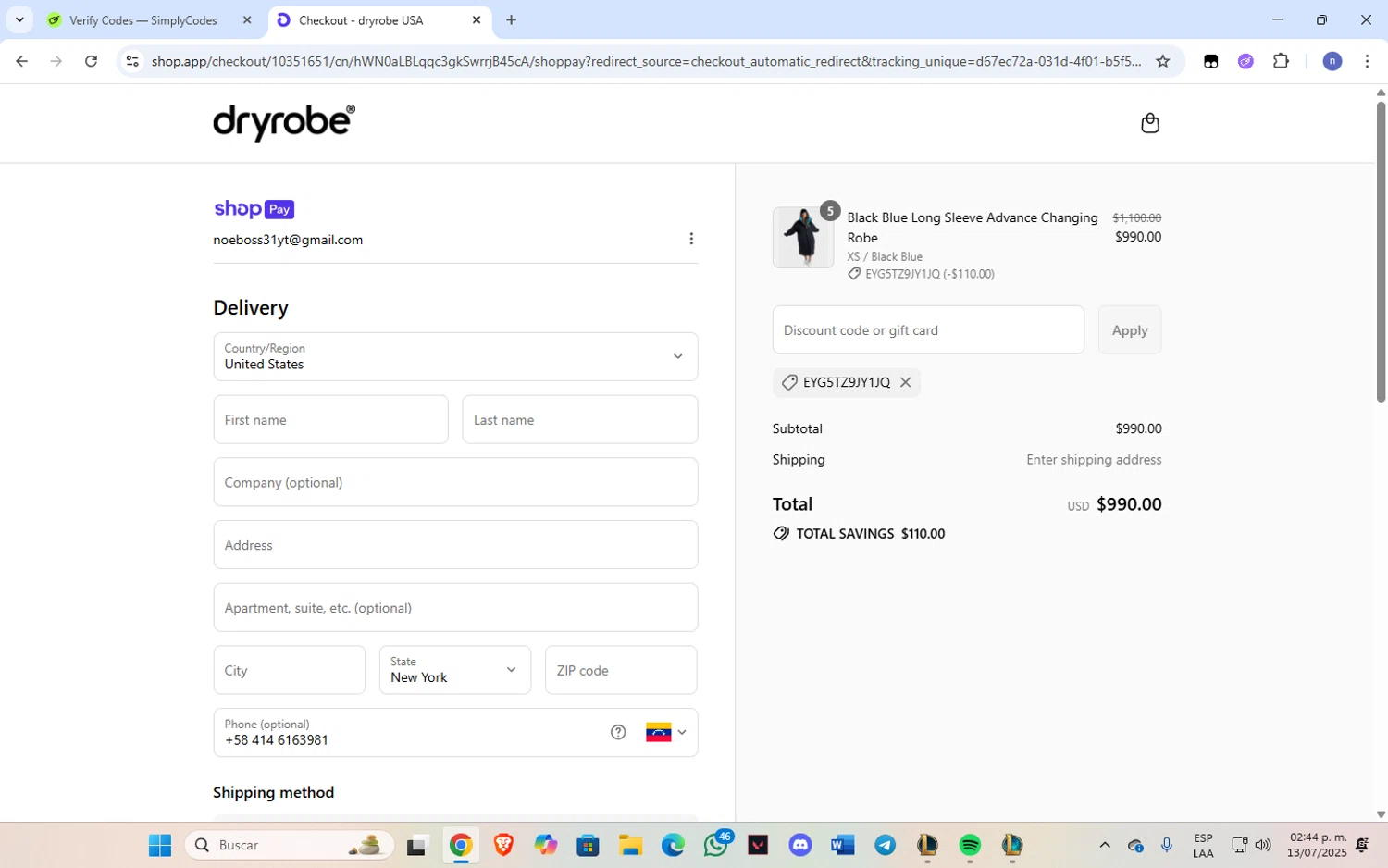Click the black extension icon beside the bookmark star

coord(1210,61)
